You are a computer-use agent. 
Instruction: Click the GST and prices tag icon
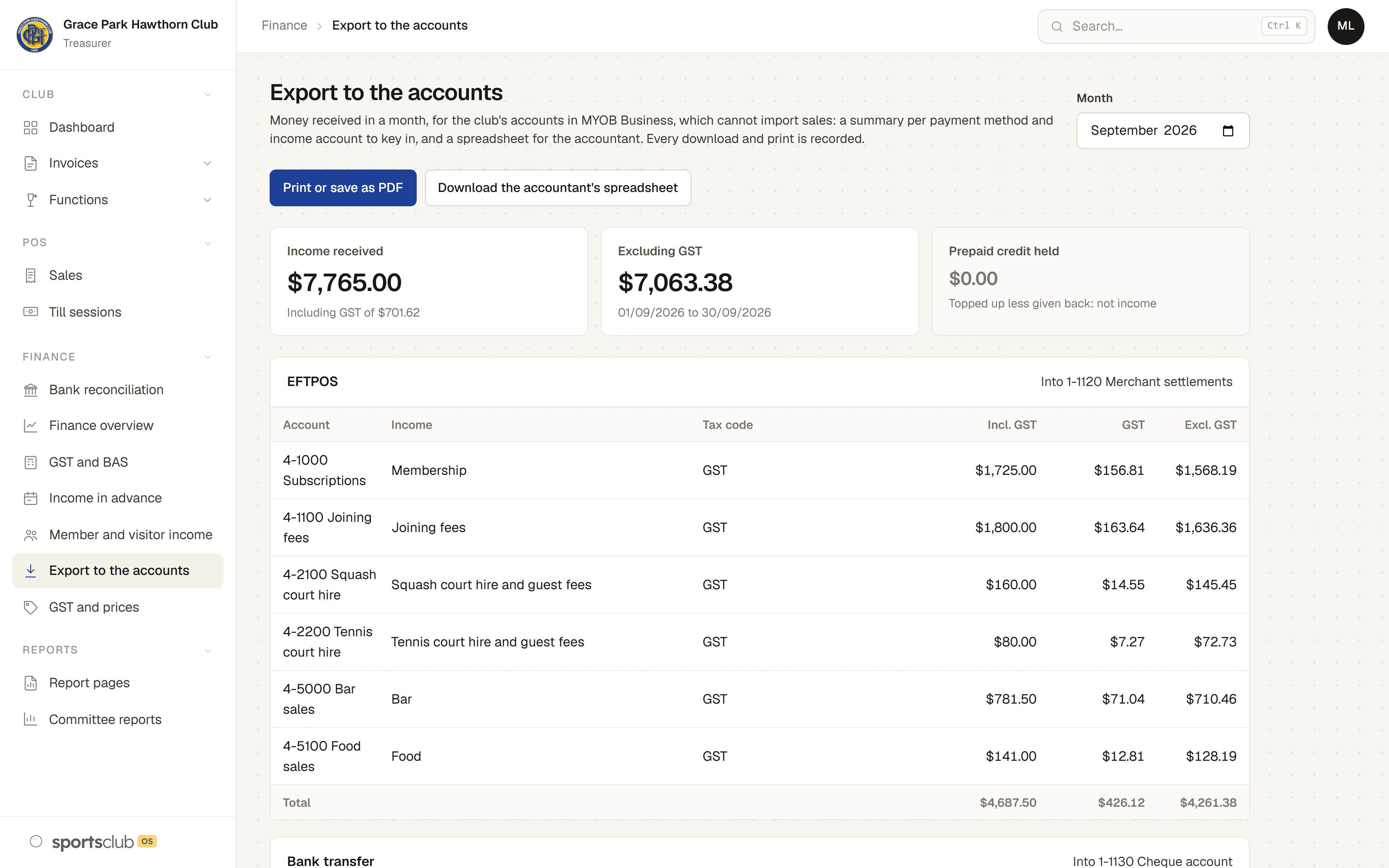(x=30, y=607)
